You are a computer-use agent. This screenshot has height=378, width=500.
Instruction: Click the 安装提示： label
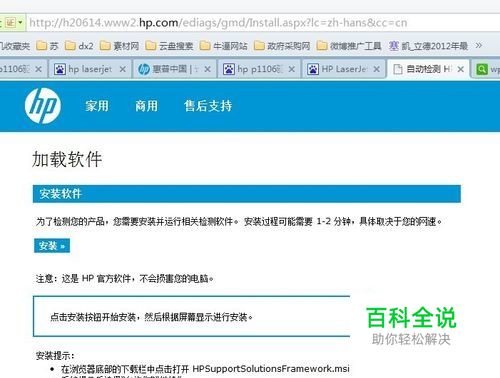pyautogui.click(x=55, y=356)
